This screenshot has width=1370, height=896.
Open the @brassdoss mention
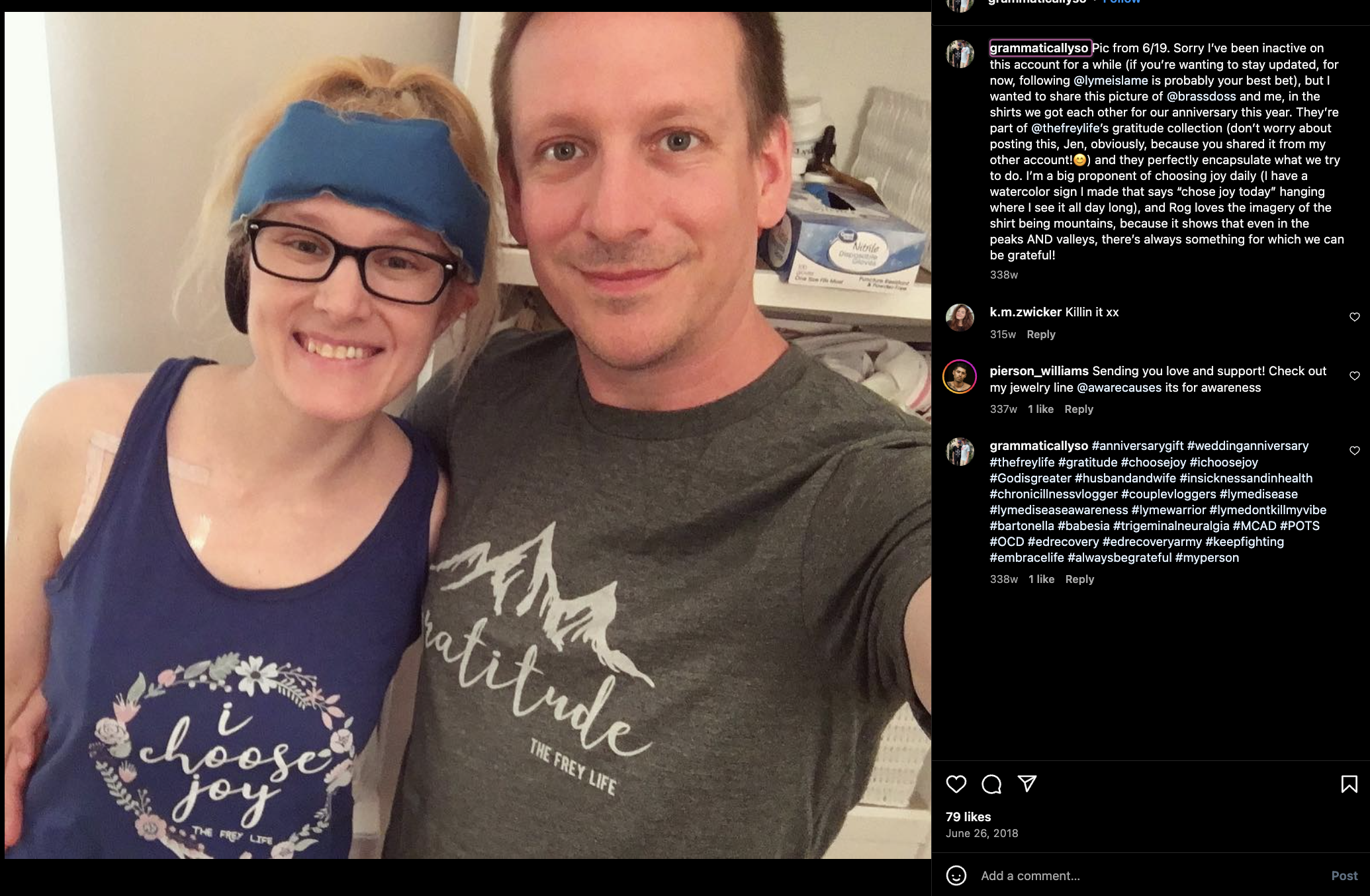1201,96
